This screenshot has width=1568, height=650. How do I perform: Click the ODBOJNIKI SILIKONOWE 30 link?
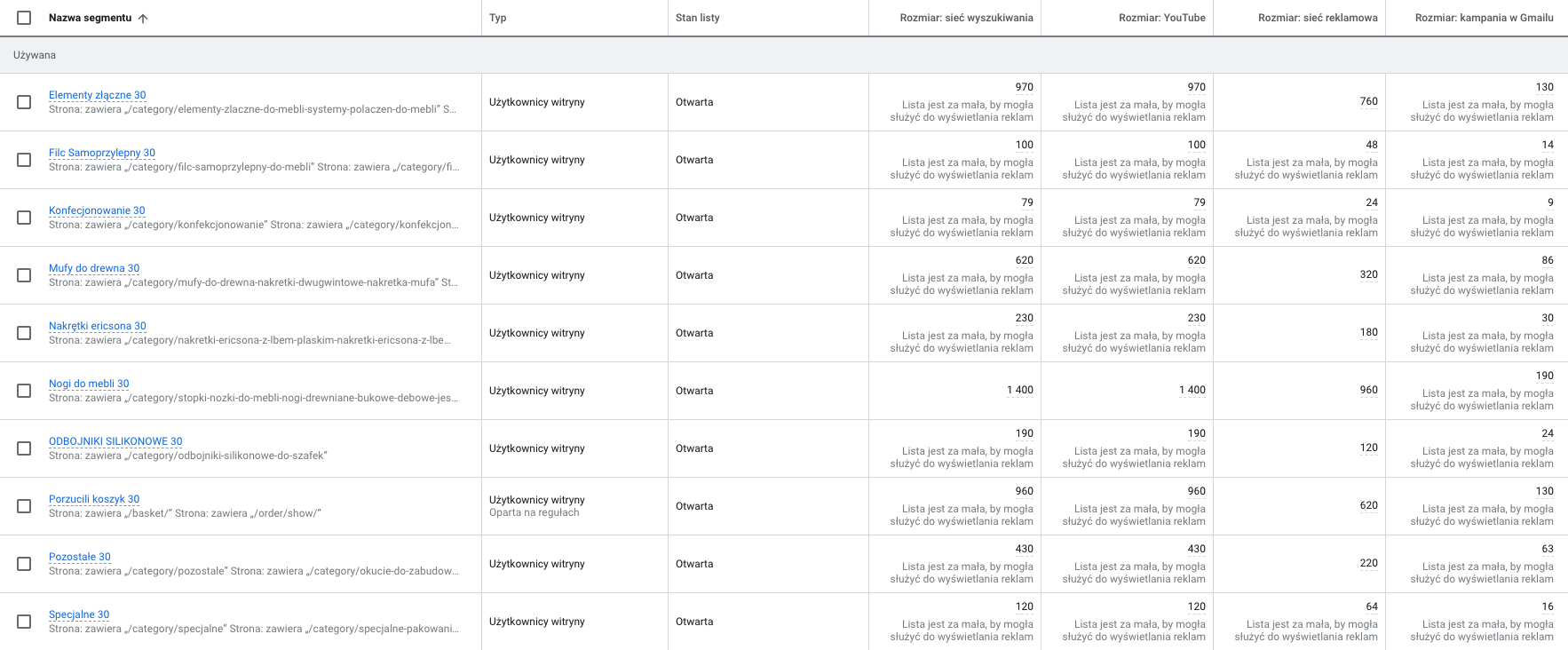coord(115,441)
